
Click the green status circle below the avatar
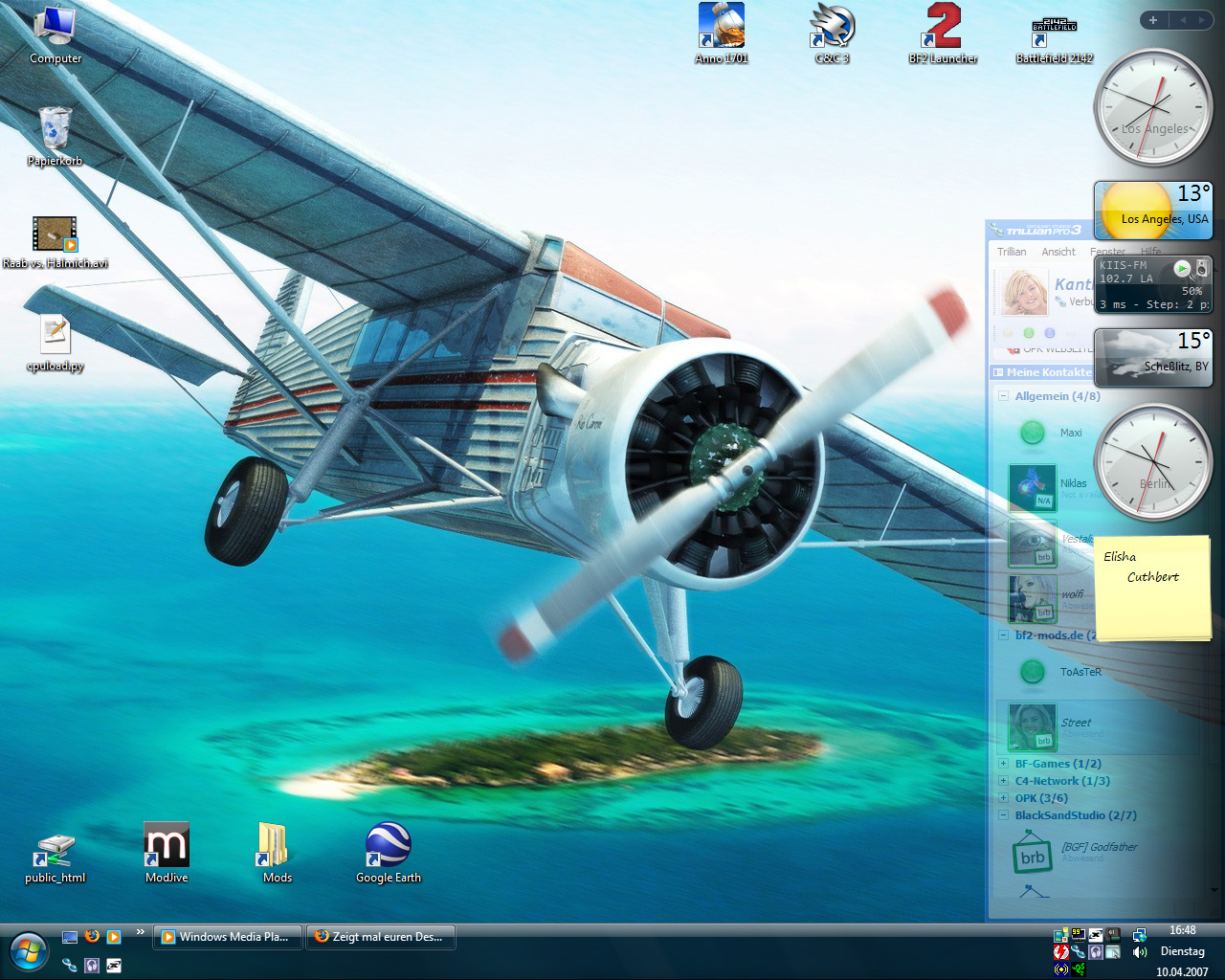(1029, 333)
